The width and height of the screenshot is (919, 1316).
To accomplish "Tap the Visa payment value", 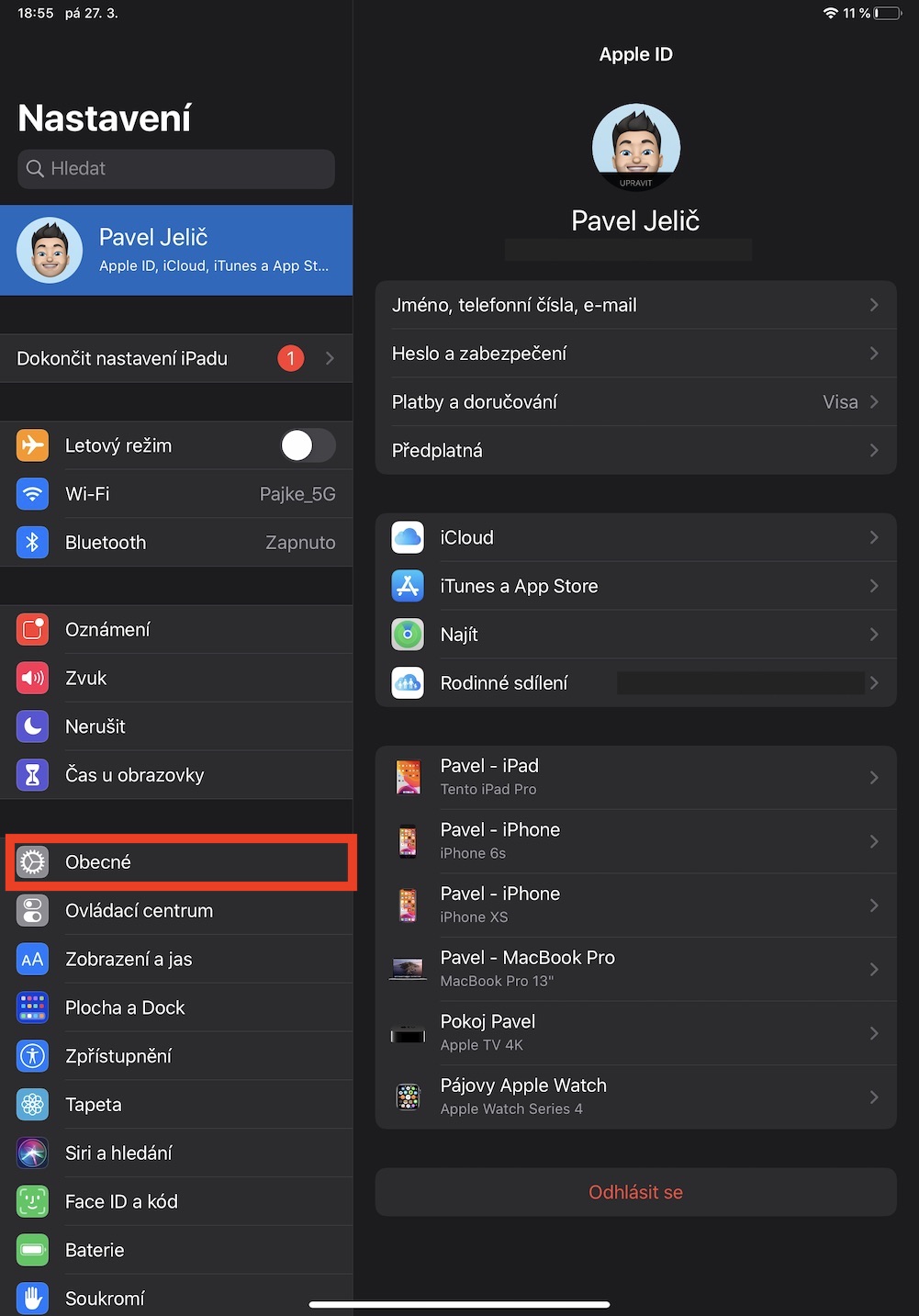I will 840,402.
